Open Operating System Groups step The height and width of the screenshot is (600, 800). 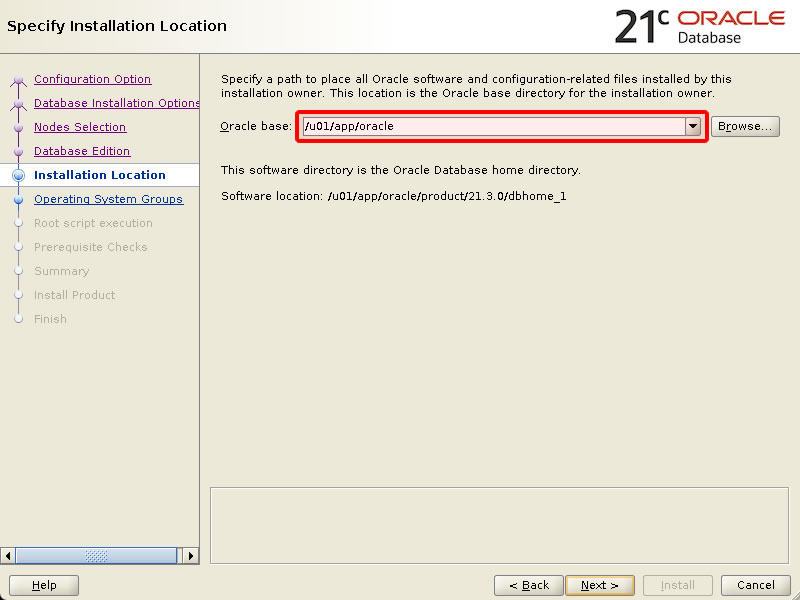[108, 199]
